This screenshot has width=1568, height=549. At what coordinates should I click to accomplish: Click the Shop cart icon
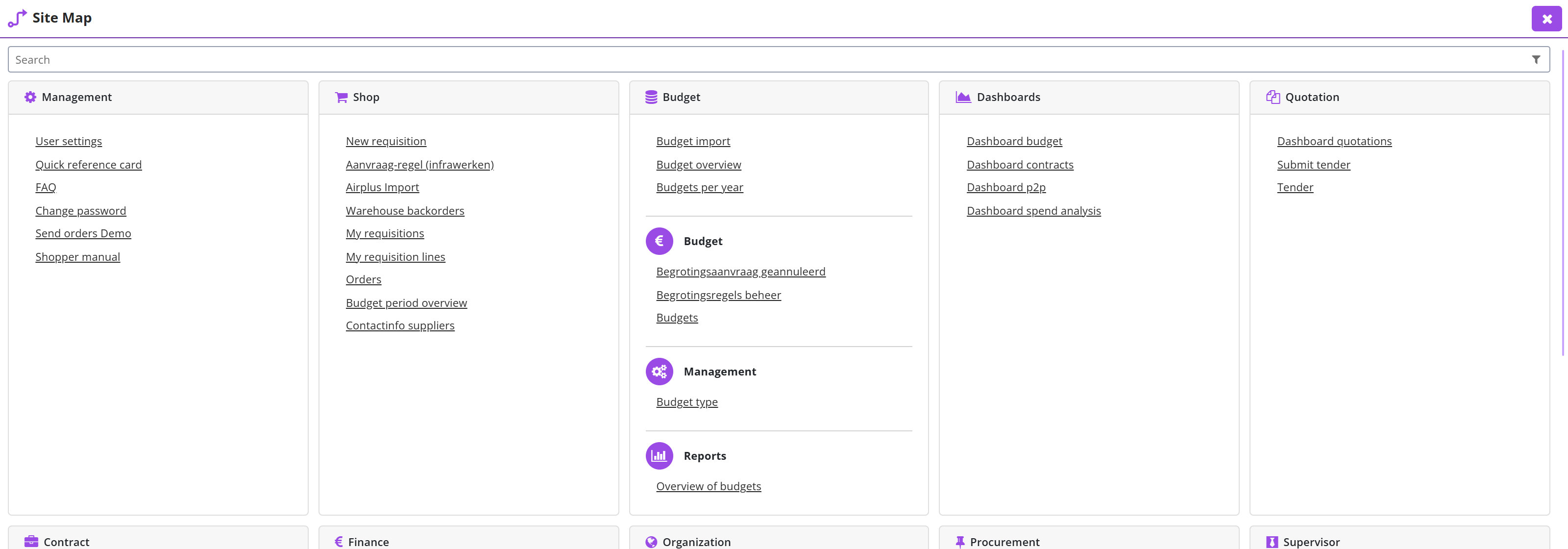[341, 97]
